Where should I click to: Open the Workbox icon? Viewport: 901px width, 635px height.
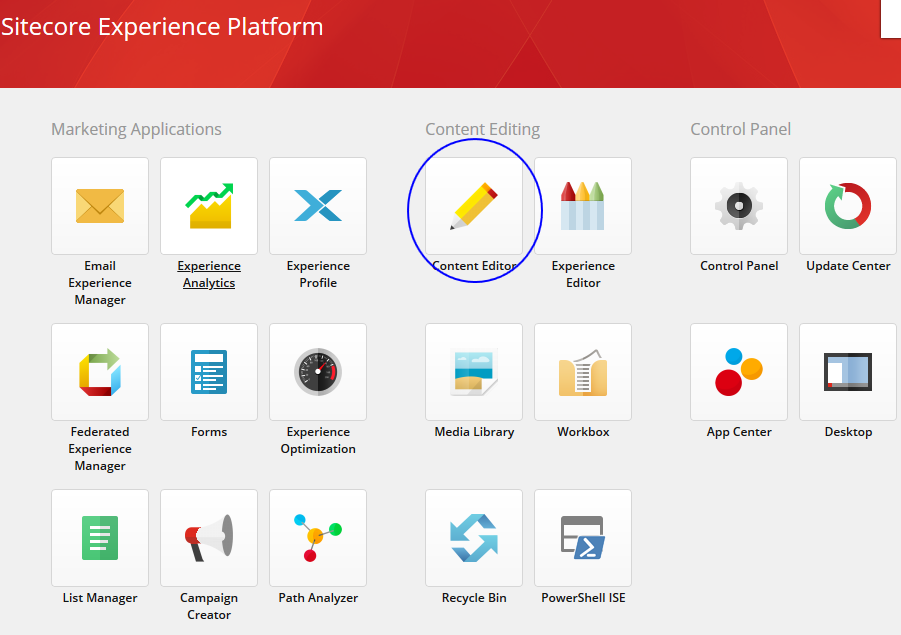[583, 372]
